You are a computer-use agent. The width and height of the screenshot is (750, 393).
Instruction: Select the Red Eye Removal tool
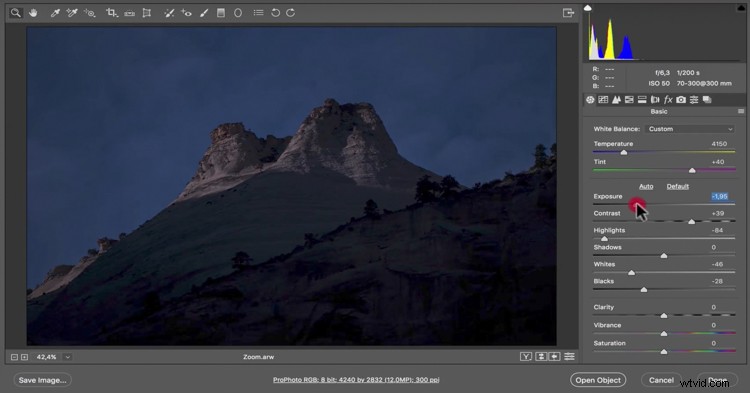tap(187, 13)
